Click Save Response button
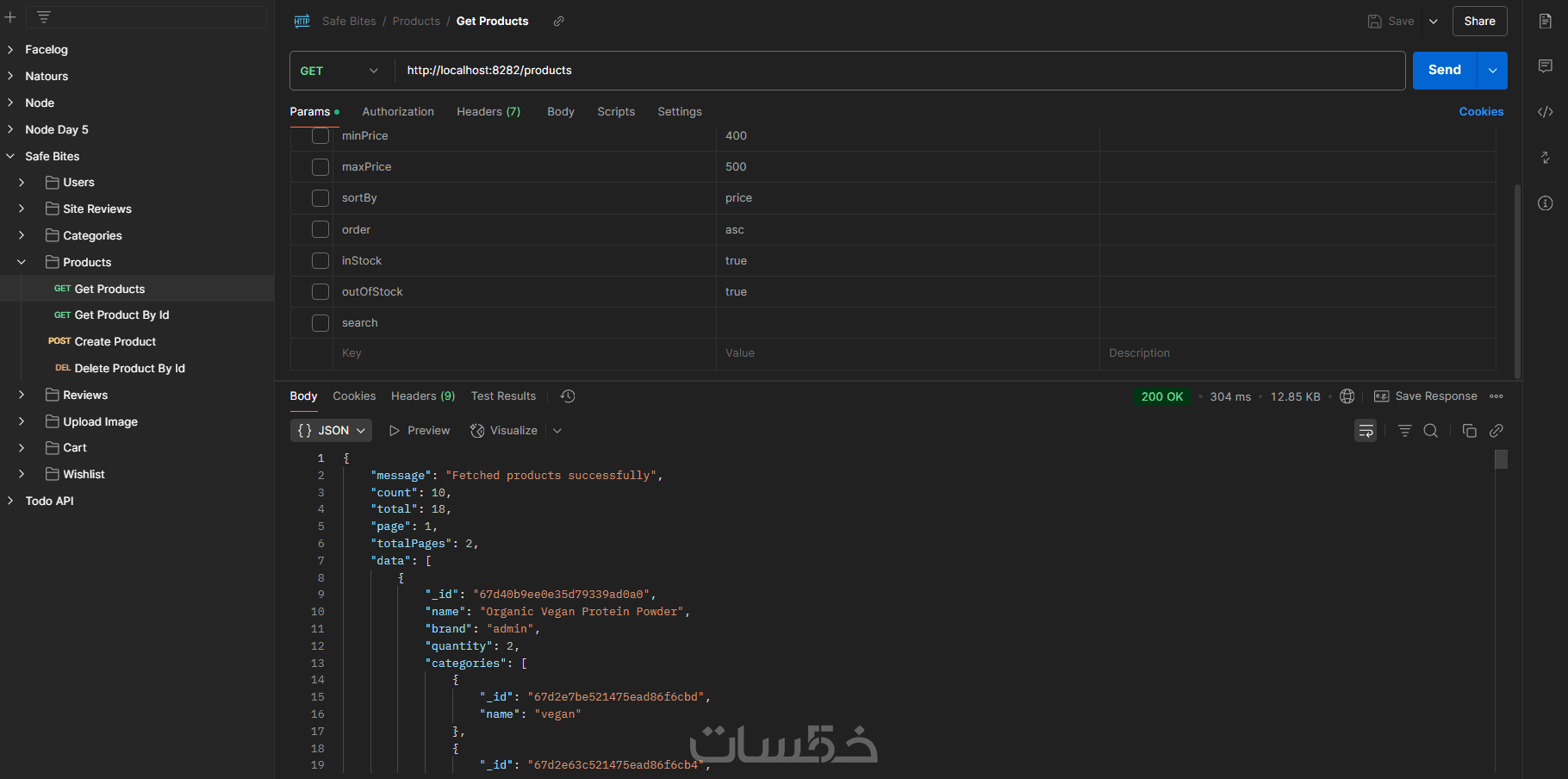The width and height of the screenshot is (1568, 779). tap(1426, 396)
